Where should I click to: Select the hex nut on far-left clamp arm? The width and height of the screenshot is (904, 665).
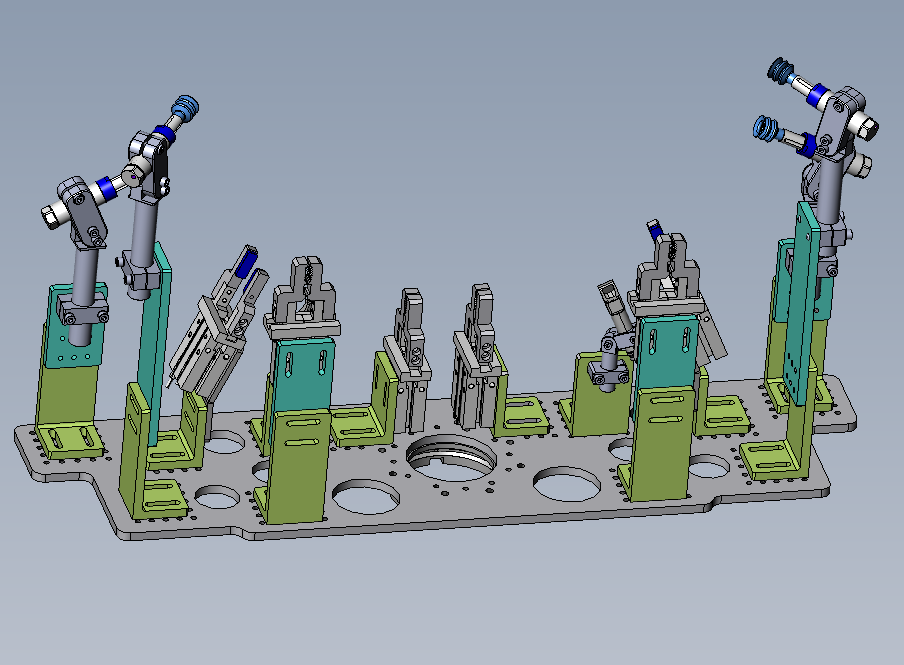click(51, 214)
